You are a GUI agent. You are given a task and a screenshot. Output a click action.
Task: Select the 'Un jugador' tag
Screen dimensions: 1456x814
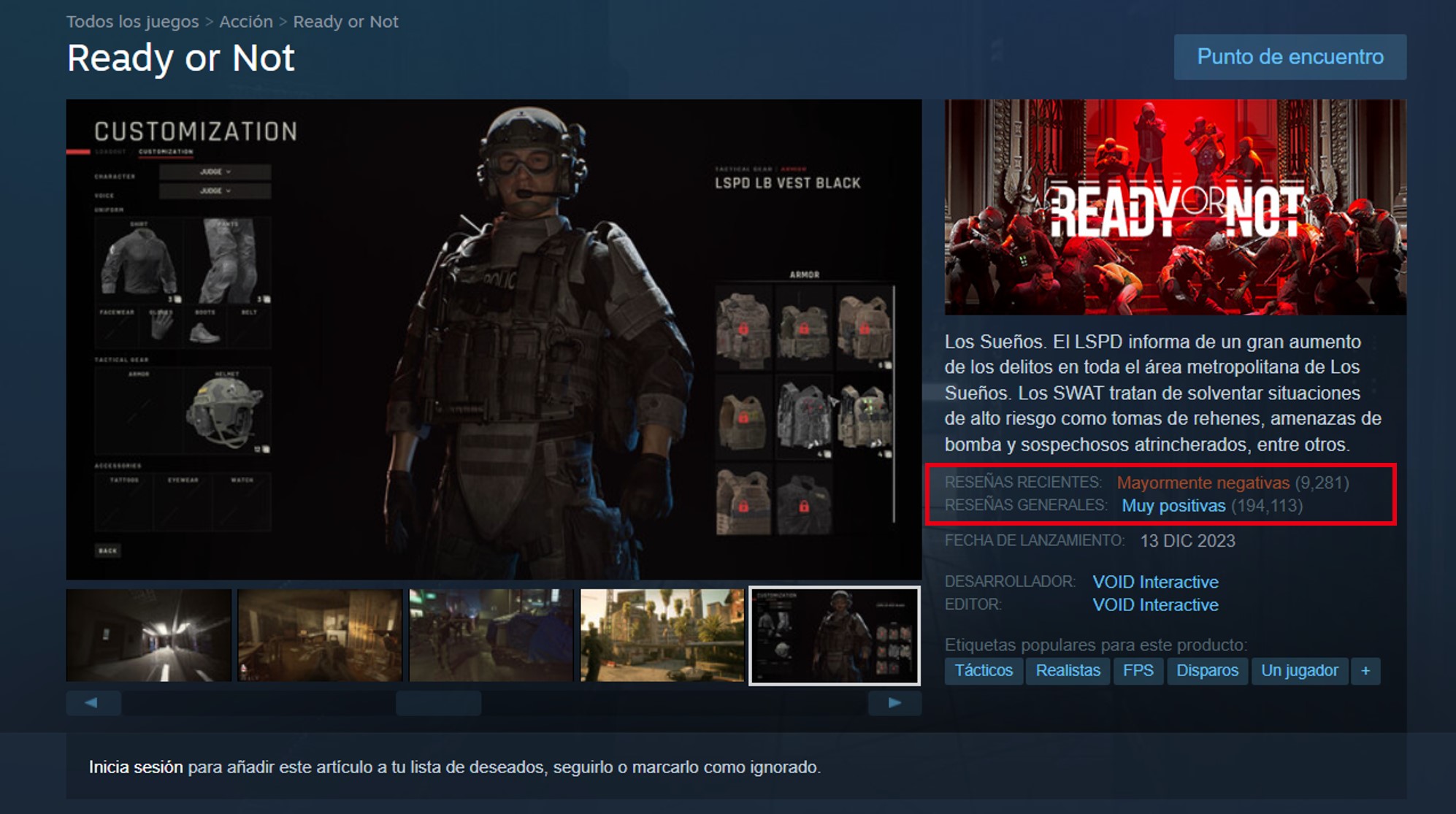coord(1300,670)
